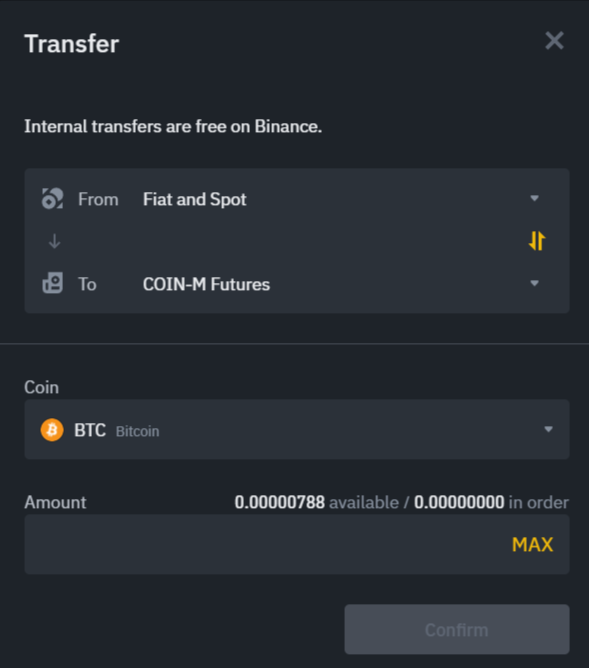The image size is (589, 668).
Task: Close the Transfer dialog
Action: (x=554, y=41)
